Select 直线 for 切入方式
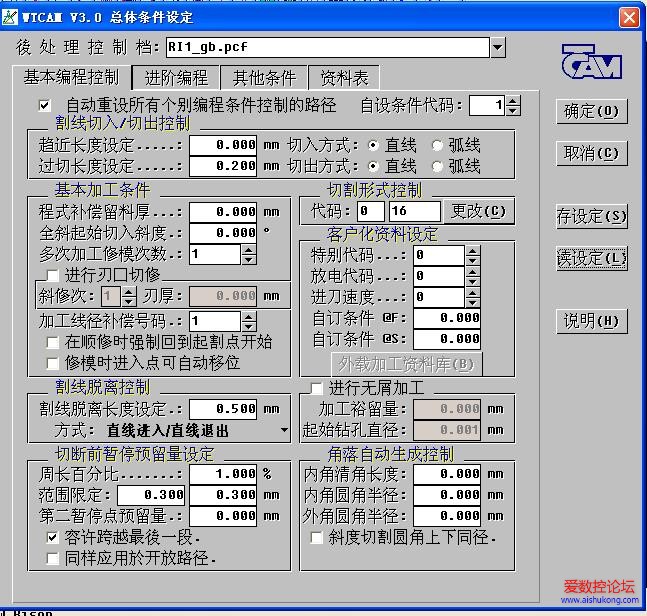The height and width of the screenshot is (616, 647). (x=373, y=145)
